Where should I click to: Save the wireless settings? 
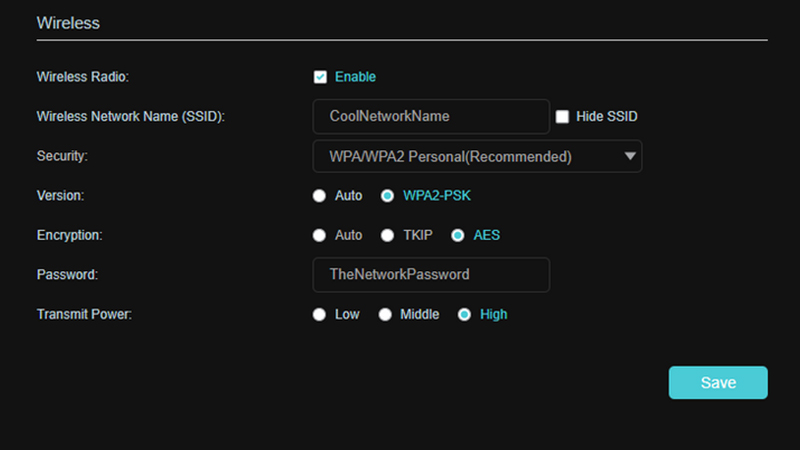point(718,383)
